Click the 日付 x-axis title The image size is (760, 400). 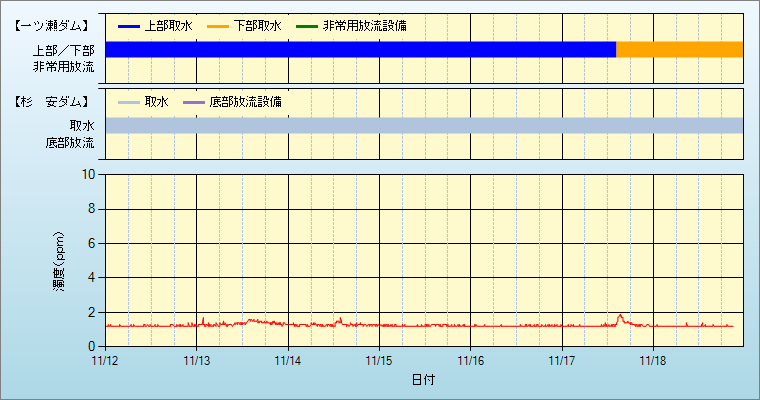pos(423,380)
